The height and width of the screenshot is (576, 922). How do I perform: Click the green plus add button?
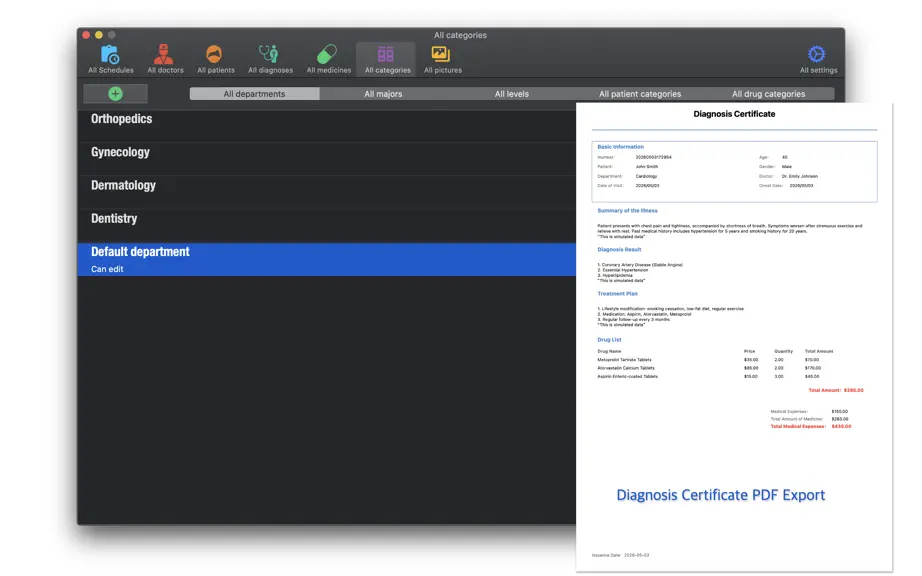coord(115,93)
